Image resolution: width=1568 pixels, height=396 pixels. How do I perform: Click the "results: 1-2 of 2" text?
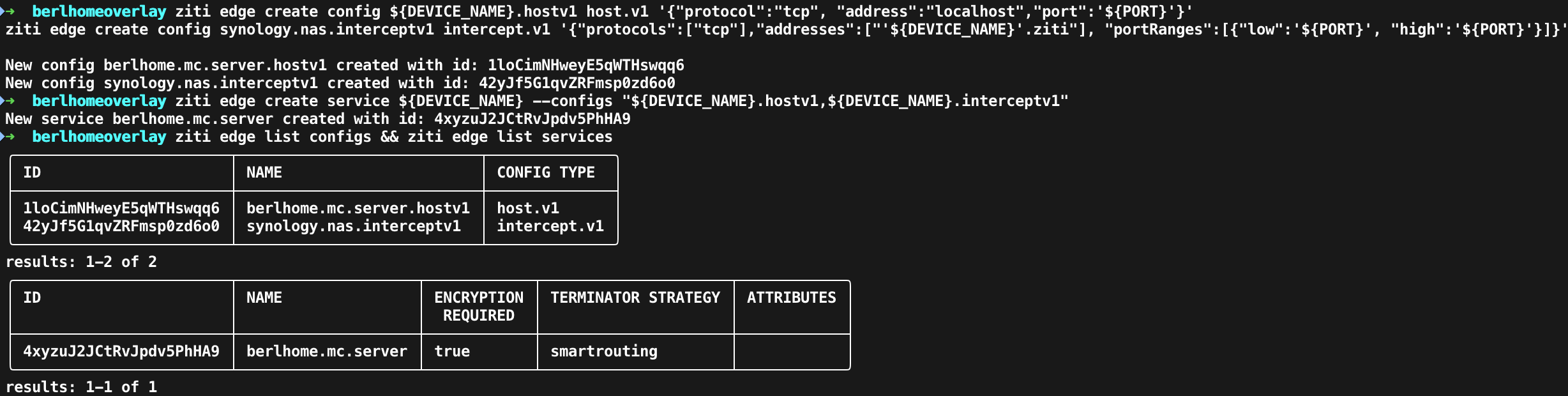tap(81, 262)
